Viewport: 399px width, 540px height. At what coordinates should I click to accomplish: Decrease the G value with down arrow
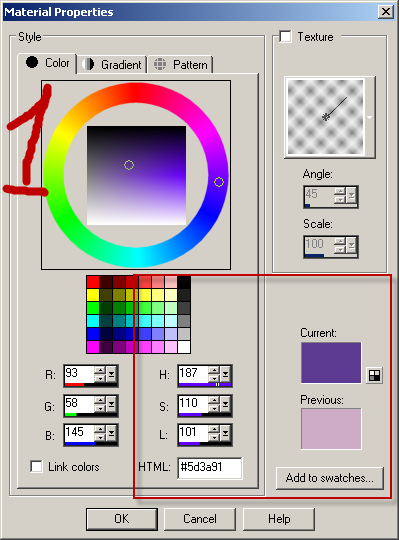(100, 408)
